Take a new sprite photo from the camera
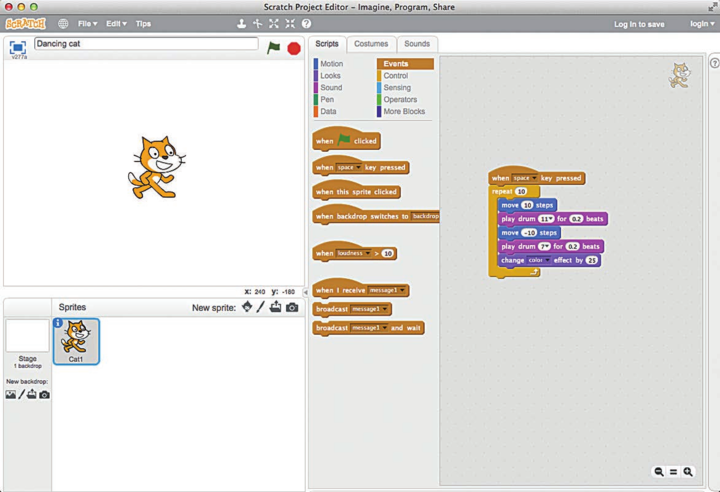 click(292, 308)
